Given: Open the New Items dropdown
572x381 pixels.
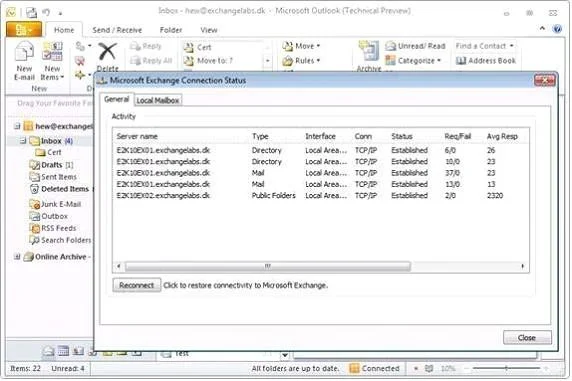Looking at the screenshot, I should point(52,61).
